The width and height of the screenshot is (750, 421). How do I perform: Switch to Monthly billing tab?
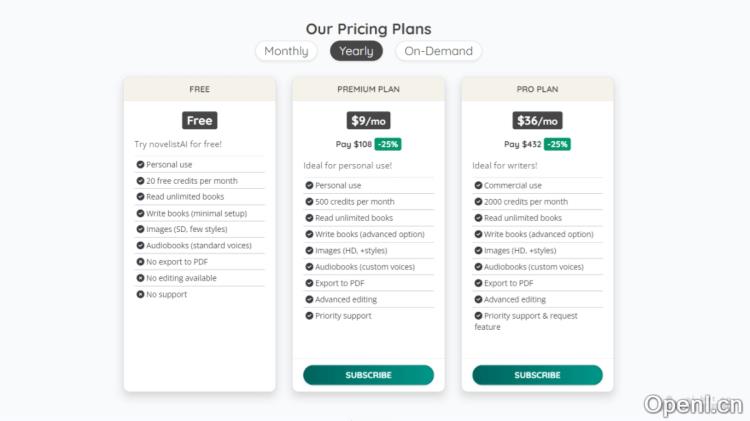tap(286, 51)
